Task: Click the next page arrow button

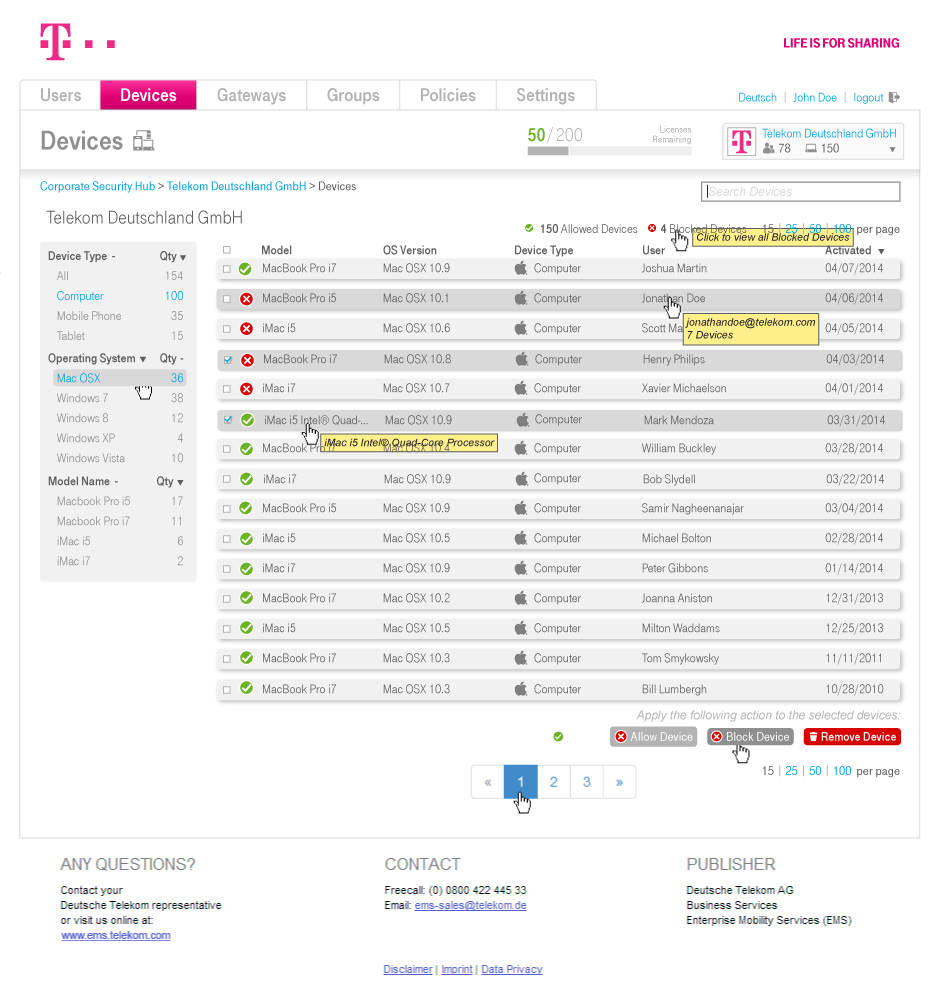Action: (620, 782)
